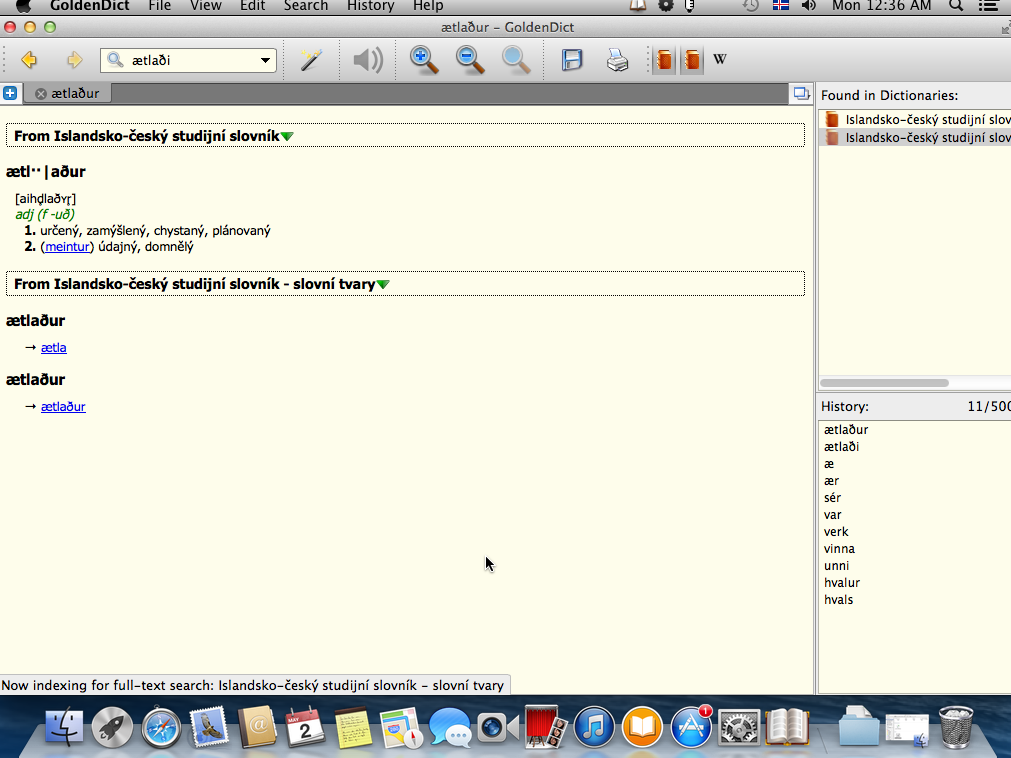
Task: Click the search field containing ætlaði
Action: pyautogui.click(x=188, y=61)
